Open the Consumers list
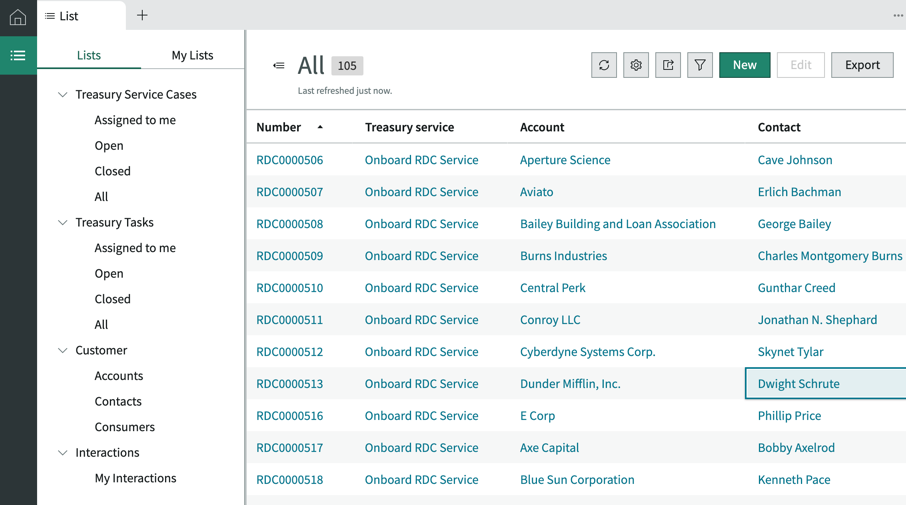 pos(125,427)
